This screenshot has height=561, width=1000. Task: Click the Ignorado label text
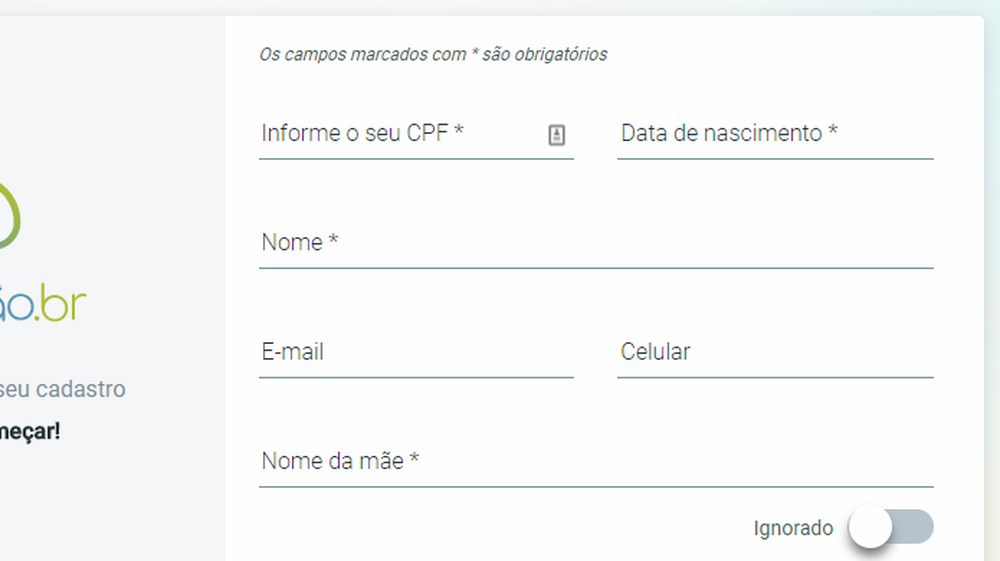click(x=793, y=528)
